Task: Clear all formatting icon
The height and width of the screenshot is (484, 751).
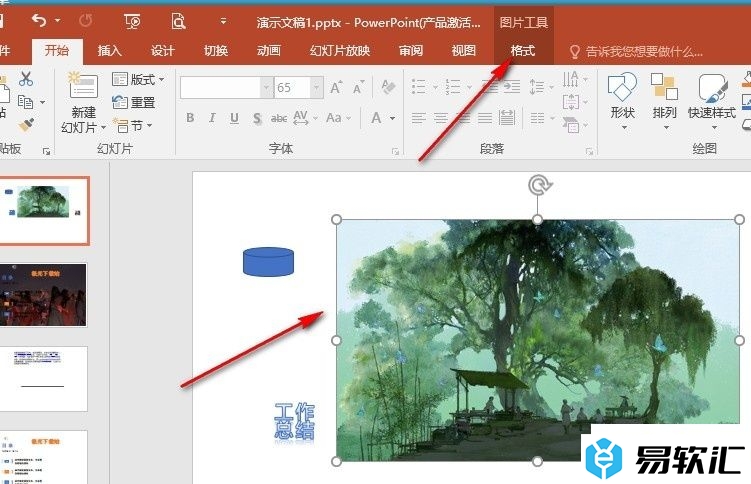Action: [x=388, y=87]
